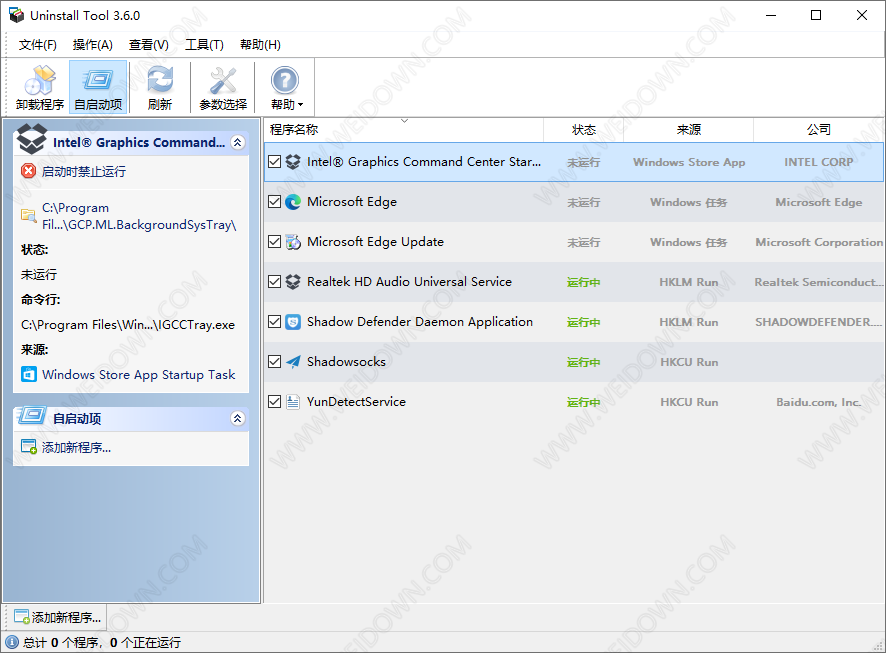
Task: Select the Shadowsocks row name
Action: coord(346,362)
